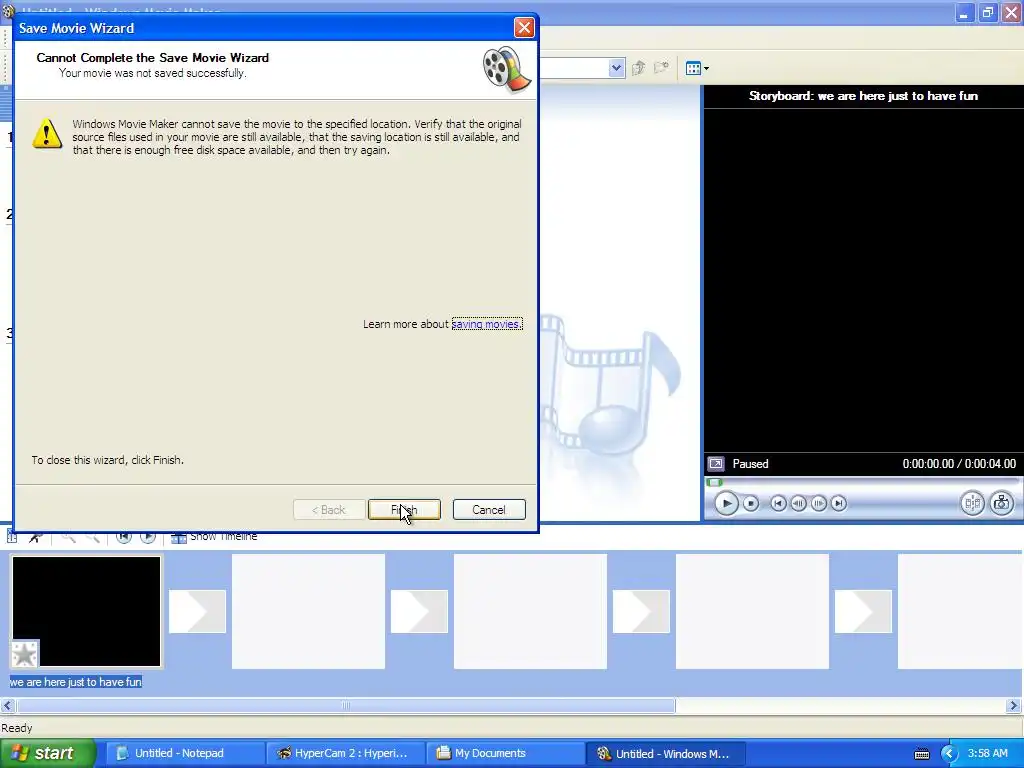Expand hidden tray icons arrow
The height and width of the screenshot is (768, 1024).
click(950, 754)
